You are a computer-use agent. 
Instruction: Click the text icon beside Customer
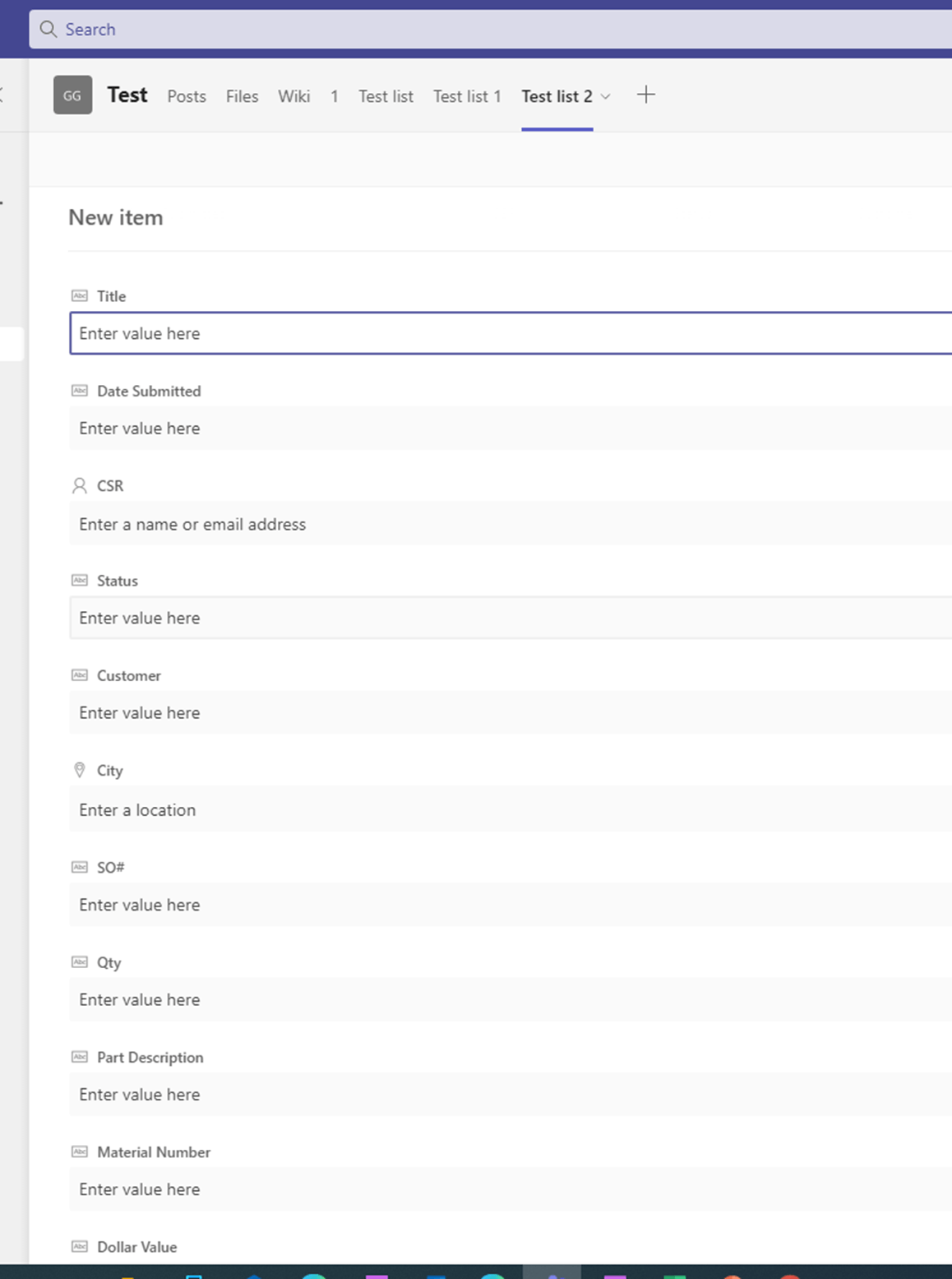point(80,675)
